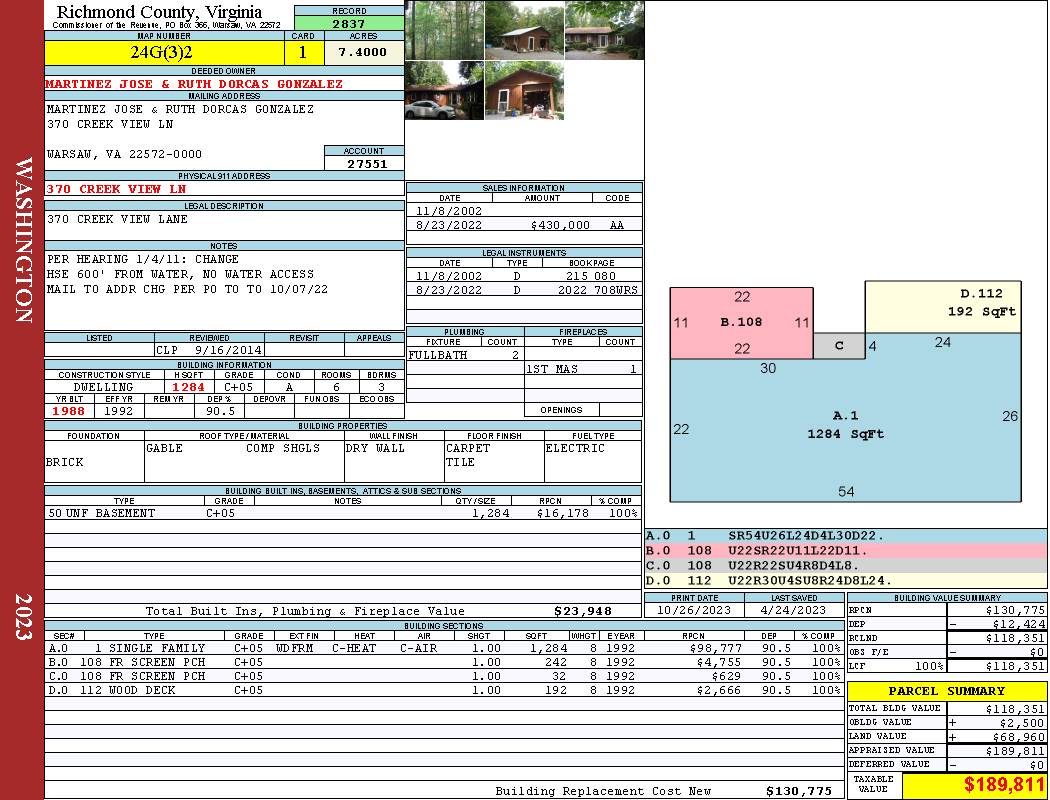Screen dimensions: 1050x800
Task: Click the 1ST MAS fireplace type
Action: coord(552,369)
